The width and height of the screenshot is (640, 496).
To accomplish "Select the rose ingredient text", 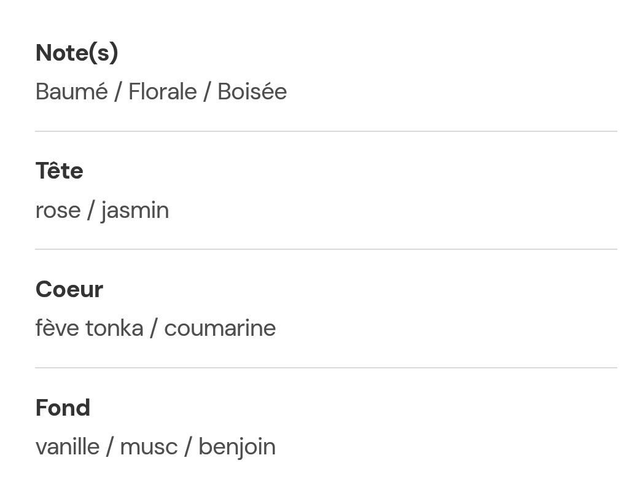I will tap(57, 211).
